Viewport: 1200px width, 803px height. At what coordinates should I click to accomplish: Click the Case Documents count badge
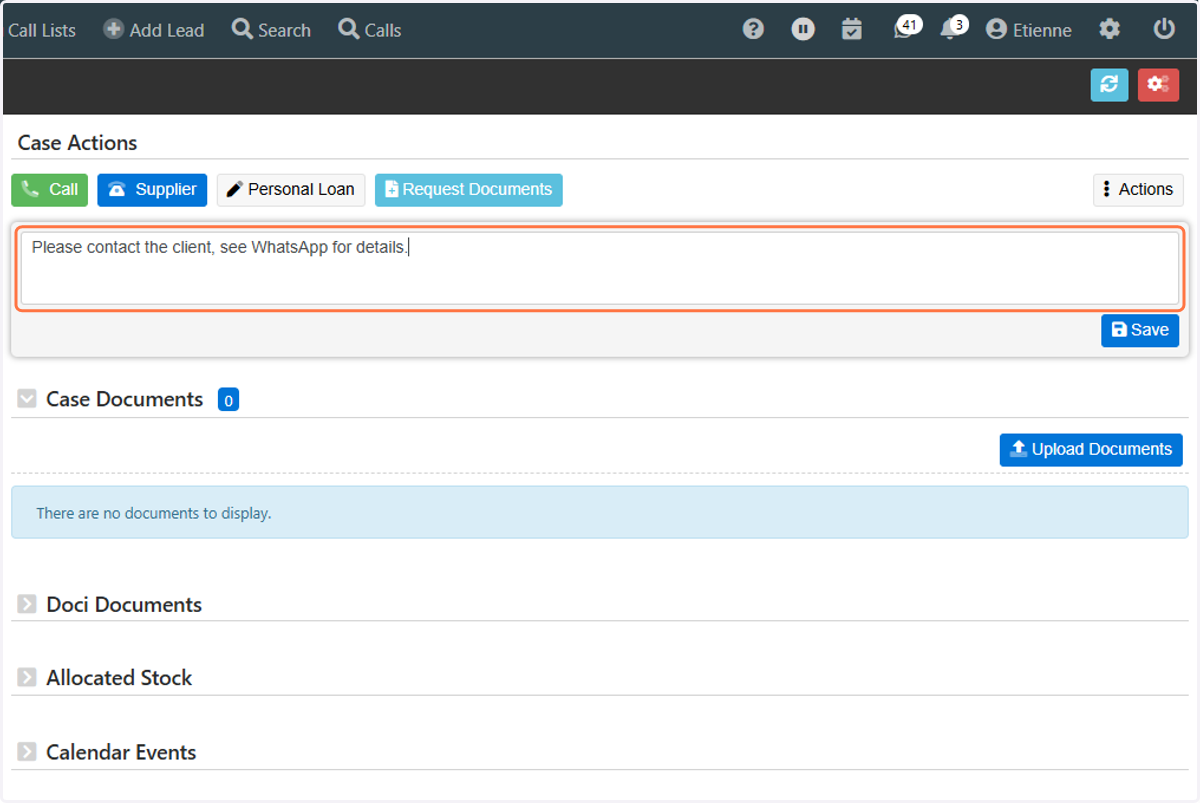pyautogui.click(x=228, y=400)
